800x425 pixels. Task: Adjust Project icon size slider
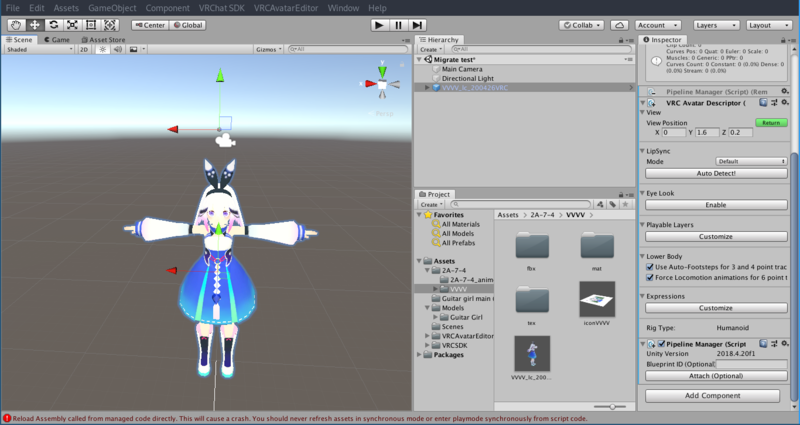[611, 407]
